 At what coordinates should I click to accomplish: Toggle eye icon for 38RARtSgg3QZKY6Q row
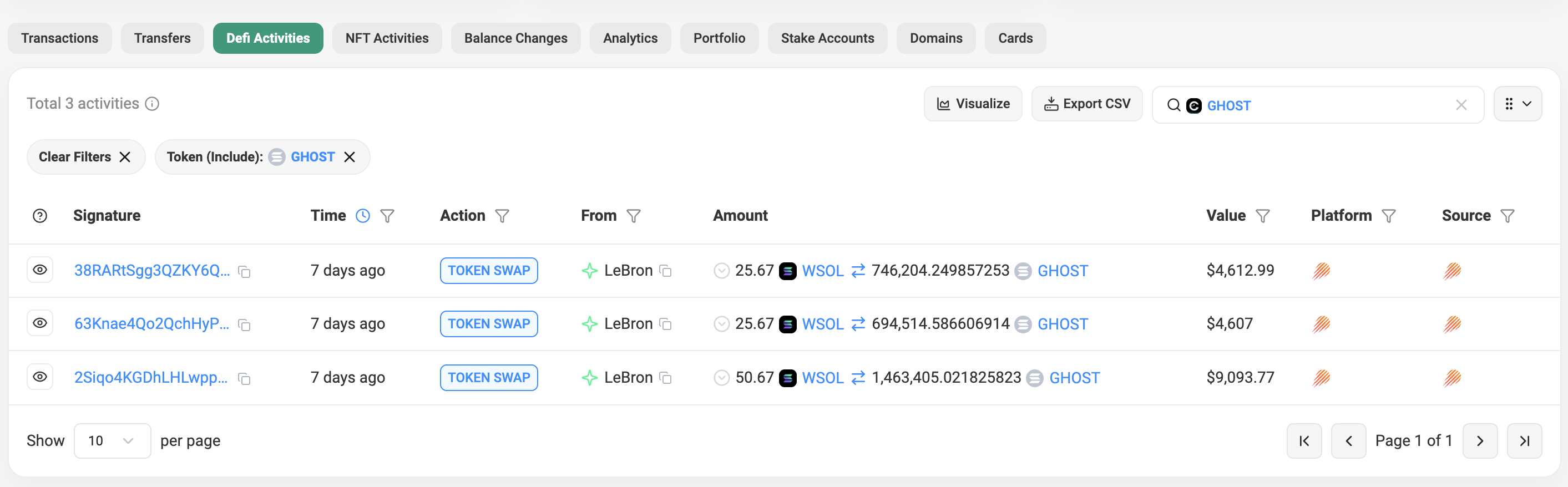coord(40,270)
